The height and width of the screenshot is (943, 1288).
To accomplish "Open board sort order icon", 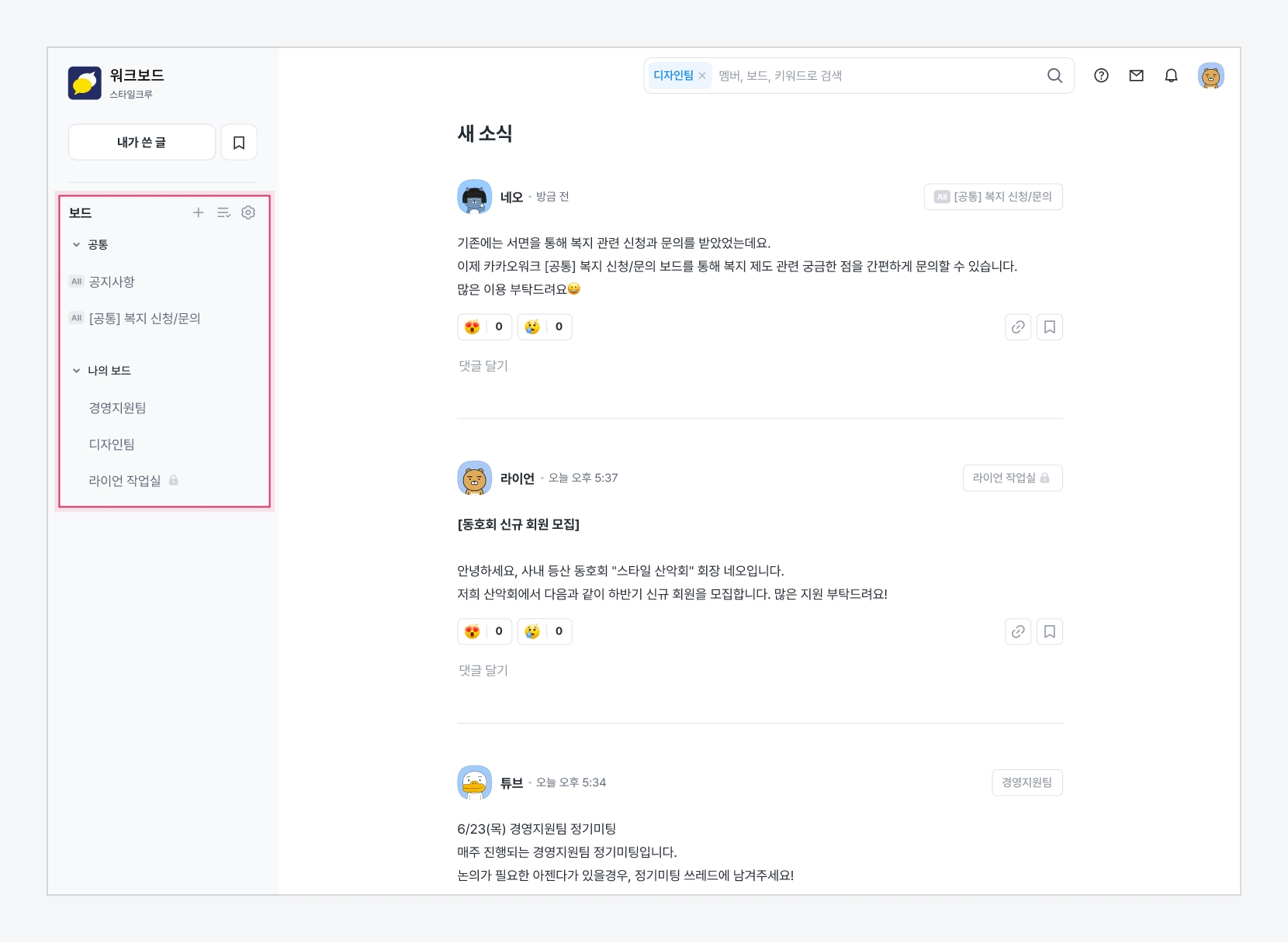I will [x=223, y=212].
